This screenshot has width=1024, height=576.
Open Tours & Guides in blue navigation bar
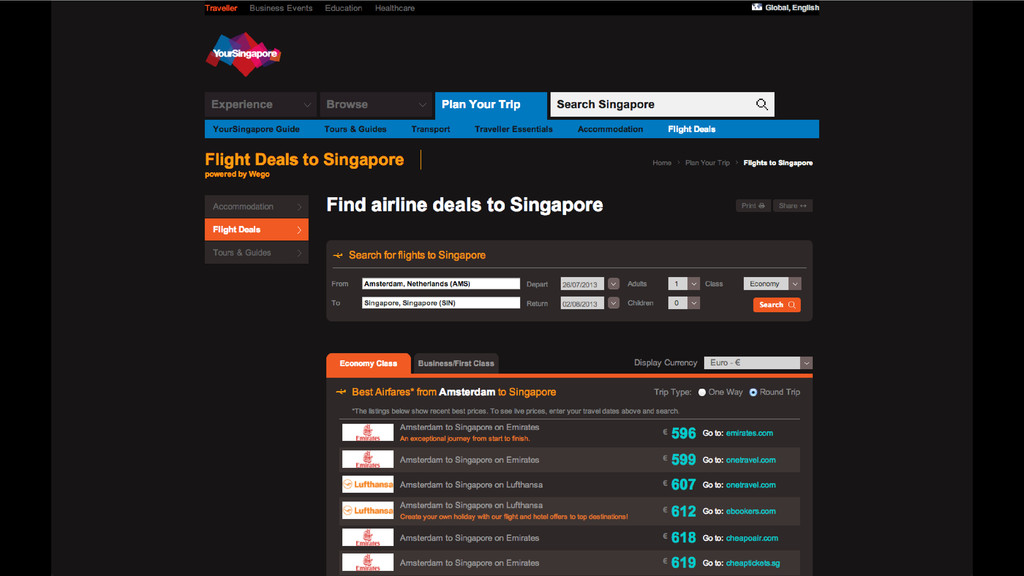point(355,129)
